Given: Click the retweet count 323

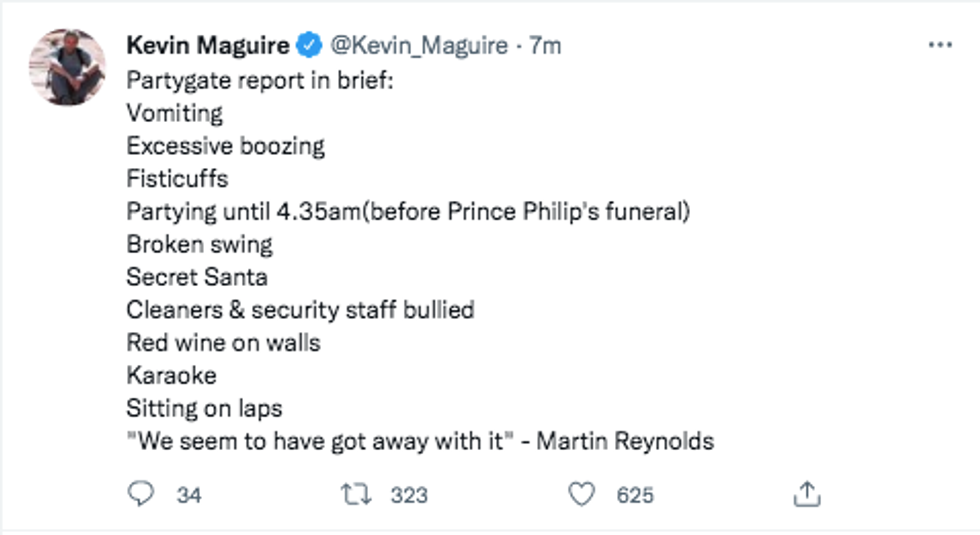Looking at the screenshot, I should 409,495.
